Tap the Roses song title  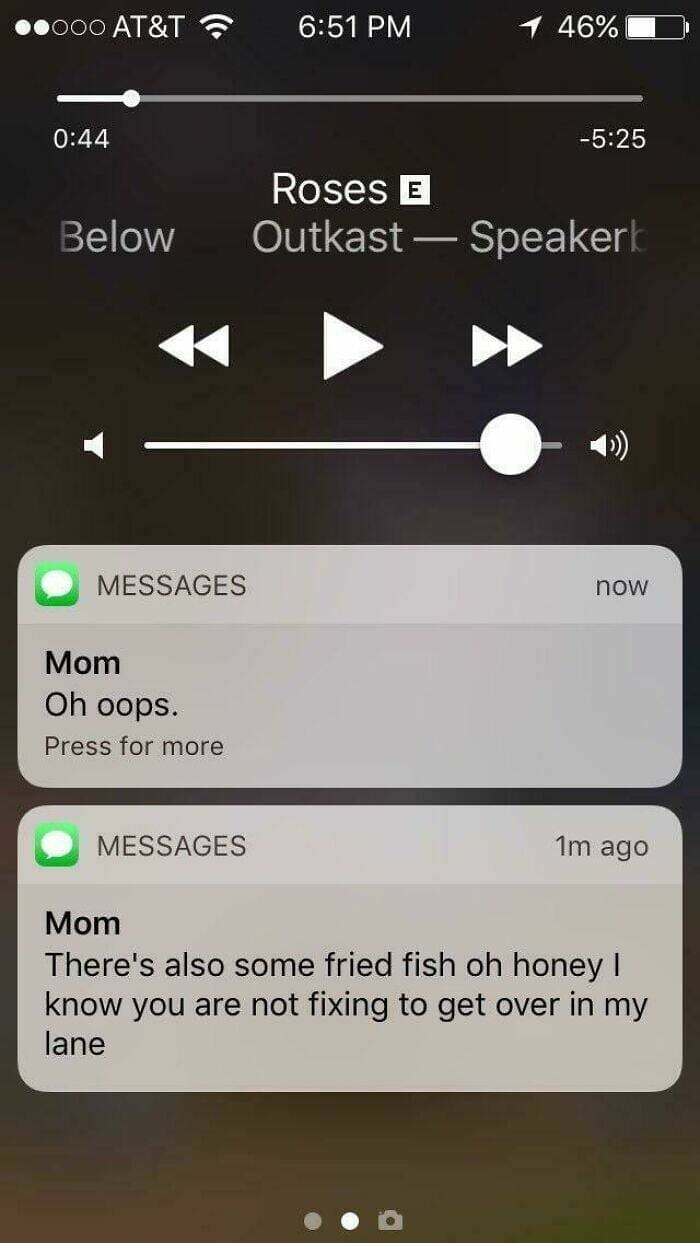click(330, 189)
